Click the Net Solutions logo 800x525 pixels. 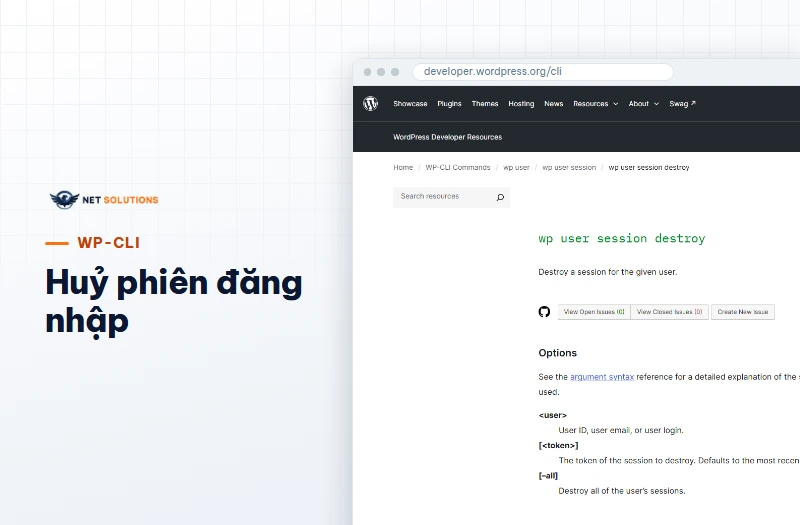pos(104,199)
